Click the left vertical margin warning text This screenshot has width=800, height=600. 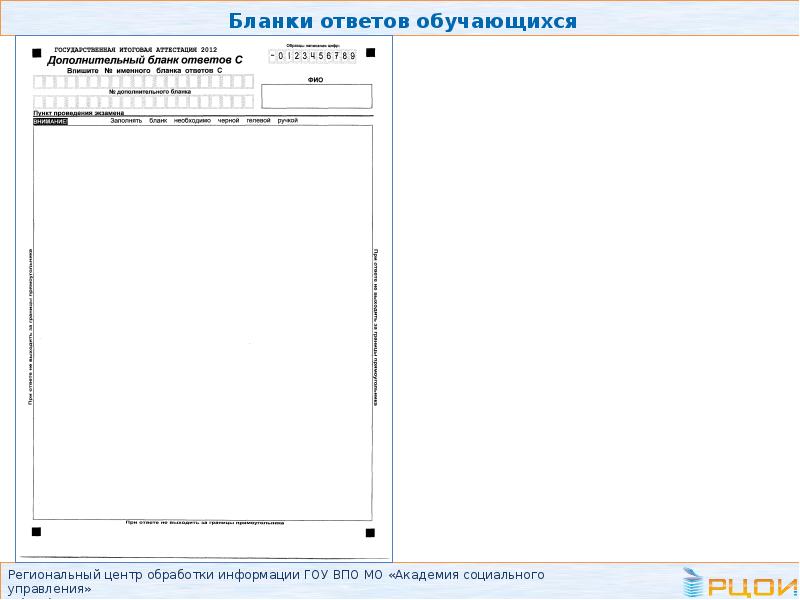tap(30, 327)
